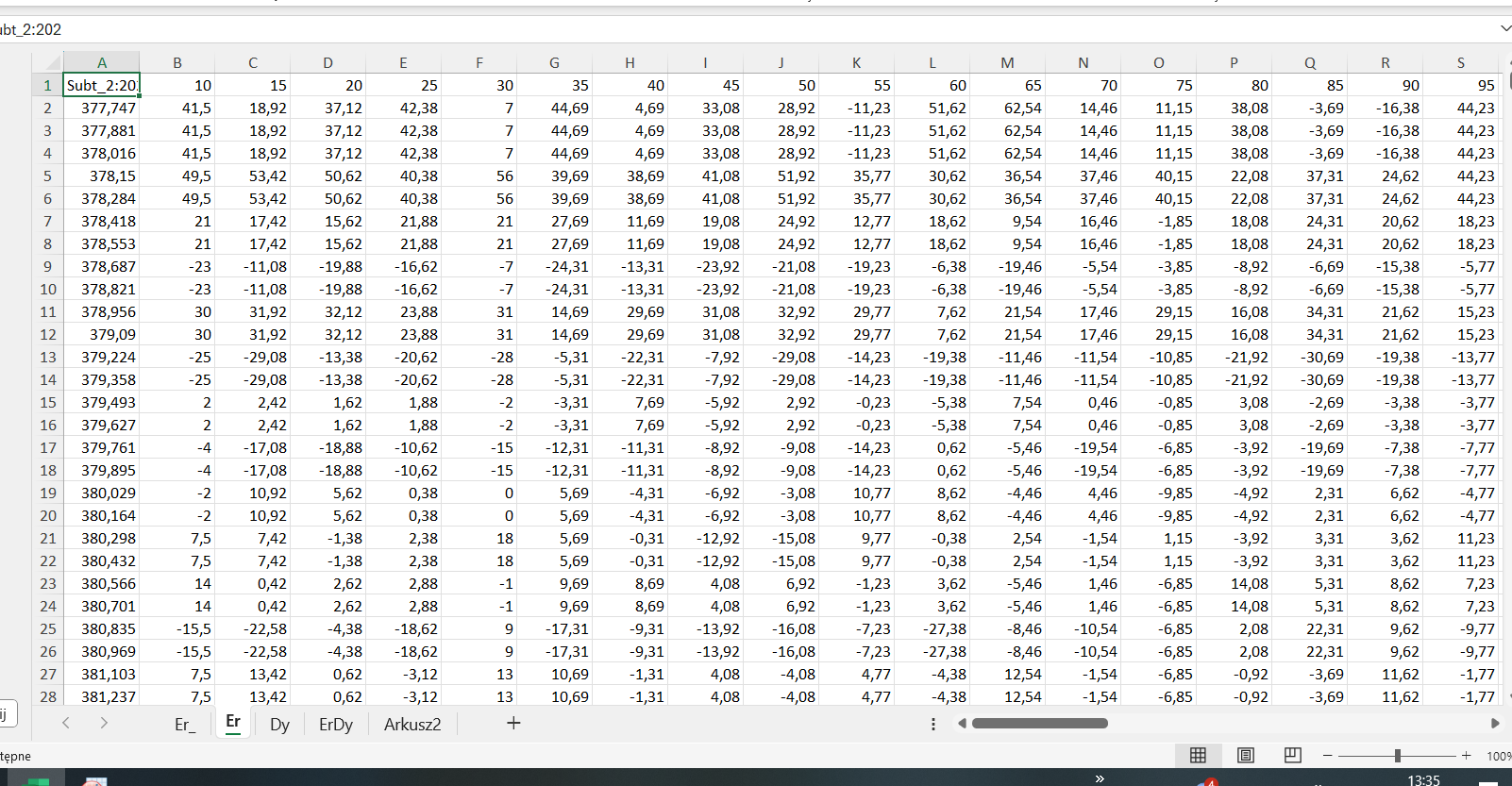Switch to Page Break Preview view
1512x786 pixels.
tap(1293, 755)
